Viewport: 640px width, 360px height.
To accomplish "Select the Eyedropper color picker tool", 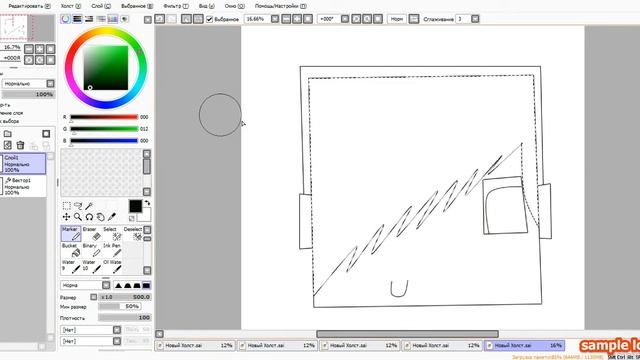I will [112, 217].
